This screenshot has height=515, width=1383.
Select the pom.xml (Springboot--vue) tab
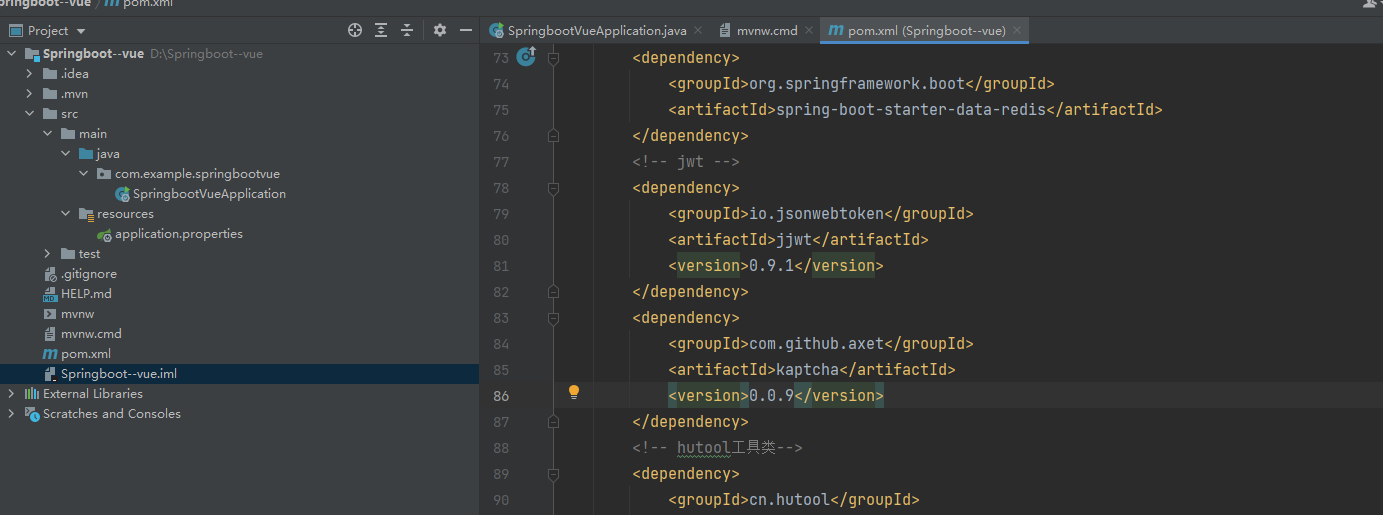click(x=926, y=31)
